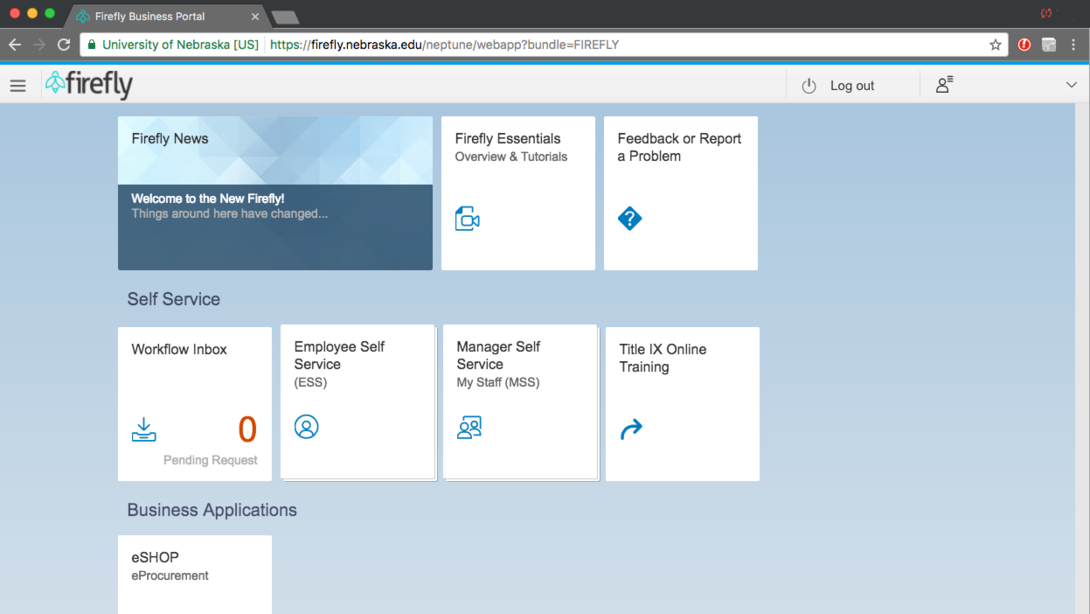The height and width of the screenshot is (614, 1090).
Task: Open the Chrome three-dot menu
Action: point(1074,45)
